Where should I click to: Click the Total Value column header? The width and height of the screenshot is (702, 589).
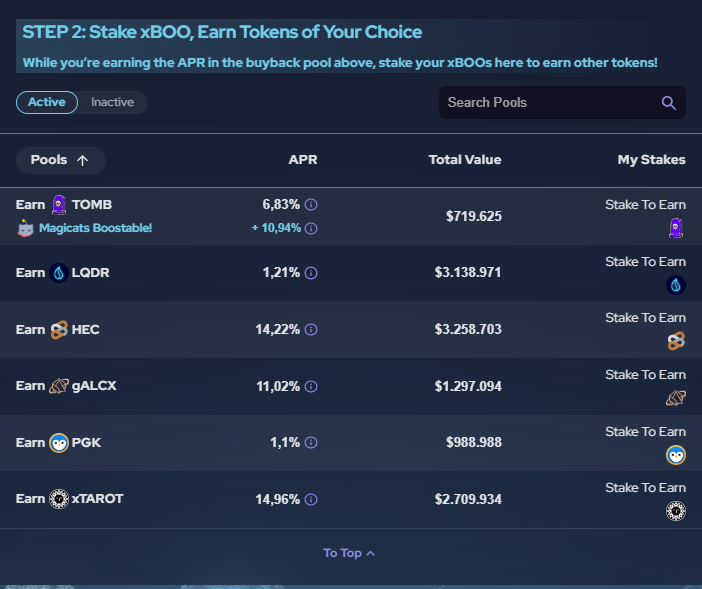click(x=465, y=160)
